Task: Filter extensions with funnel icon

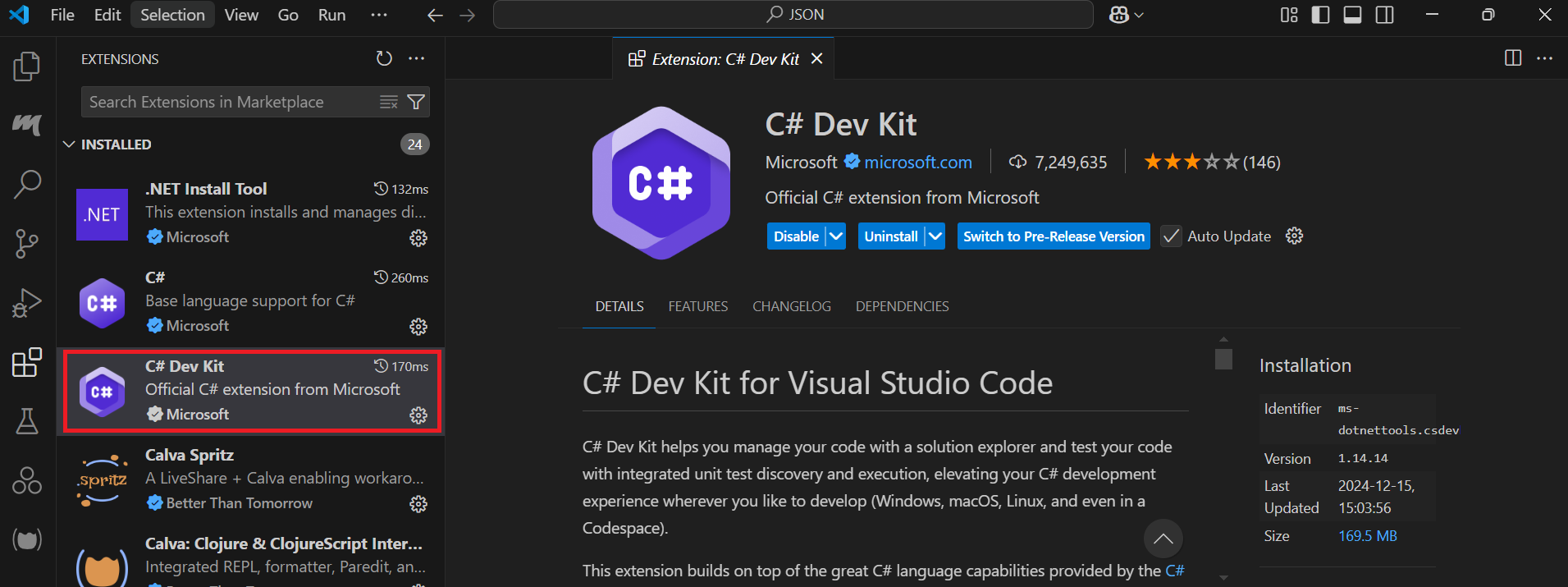Action: (416, 102)
